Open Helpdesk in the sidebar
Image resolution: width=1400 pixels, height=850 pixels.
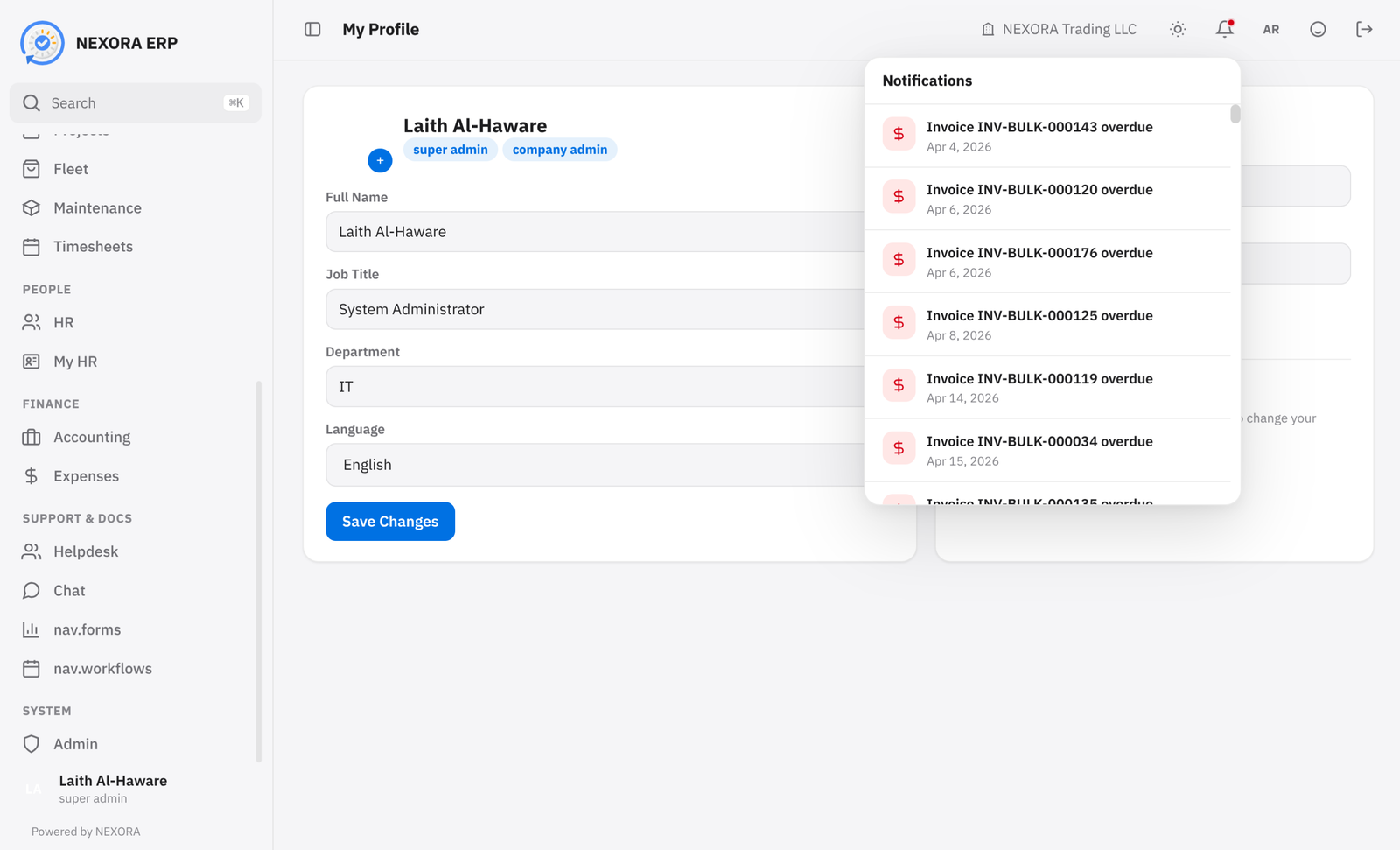(136, 551)
